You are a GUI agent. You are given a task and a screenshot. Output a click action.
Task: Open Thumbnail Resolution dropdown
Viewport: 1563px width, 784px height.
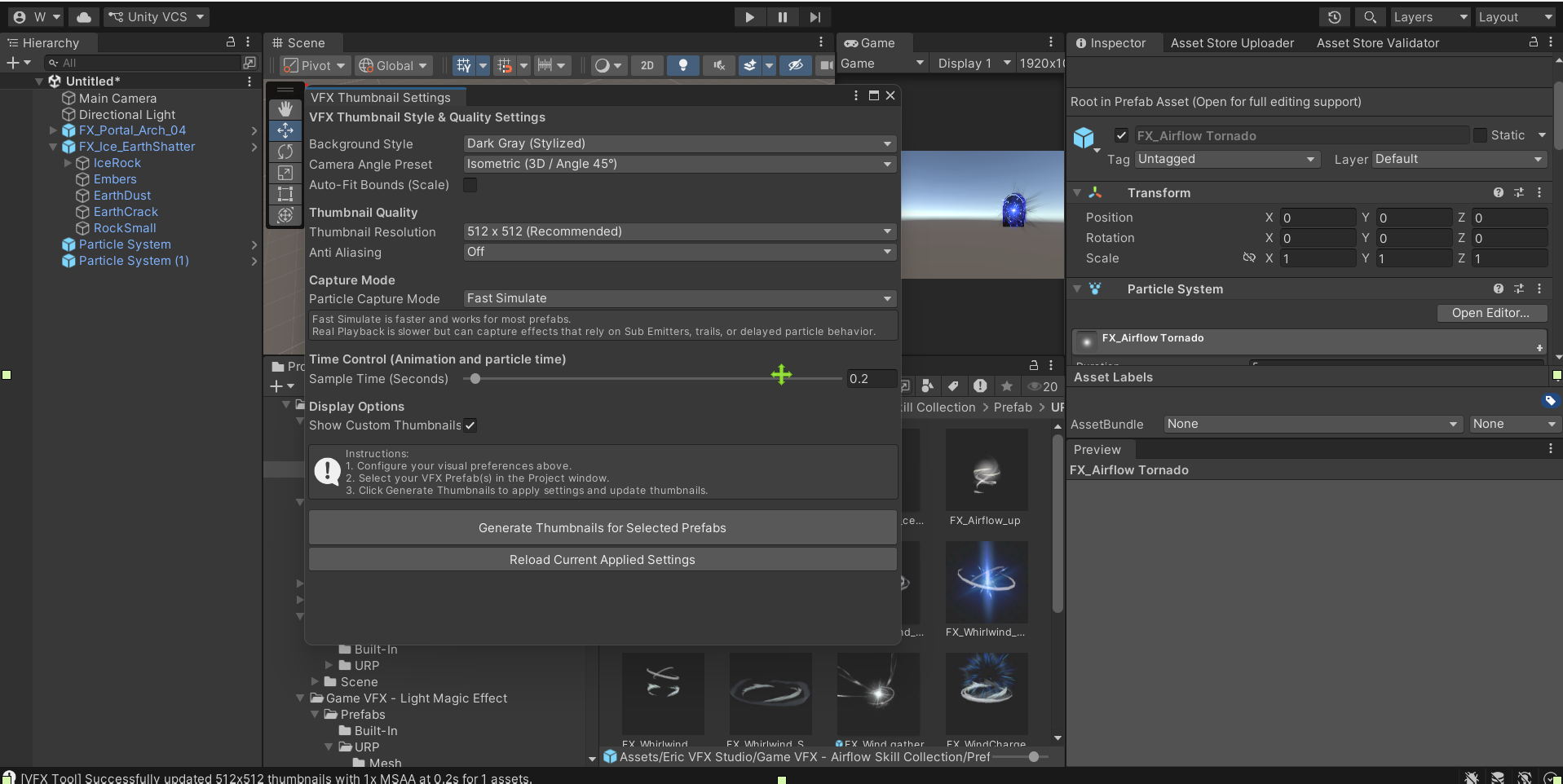(x=680, y=231)
